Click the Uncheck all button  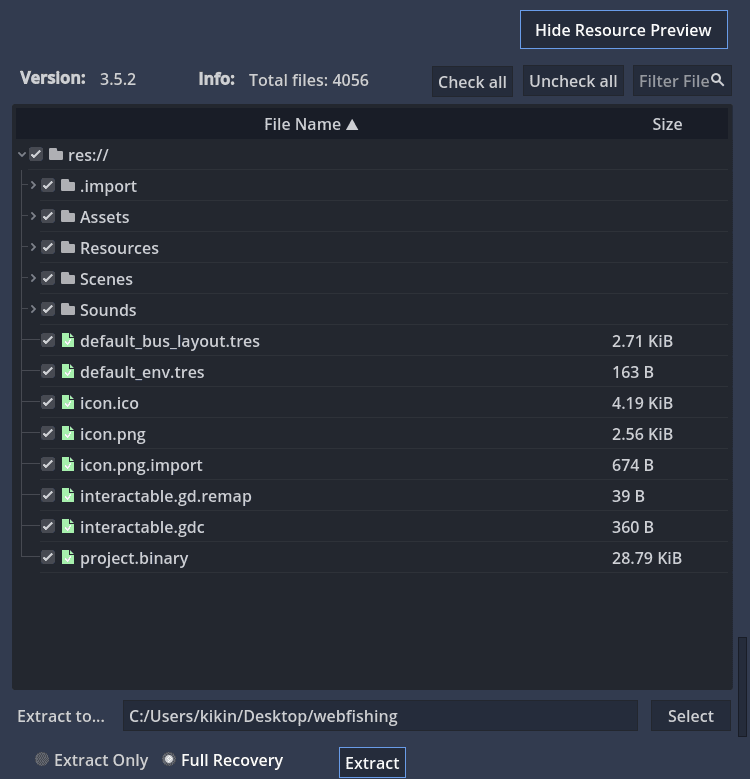573,81
